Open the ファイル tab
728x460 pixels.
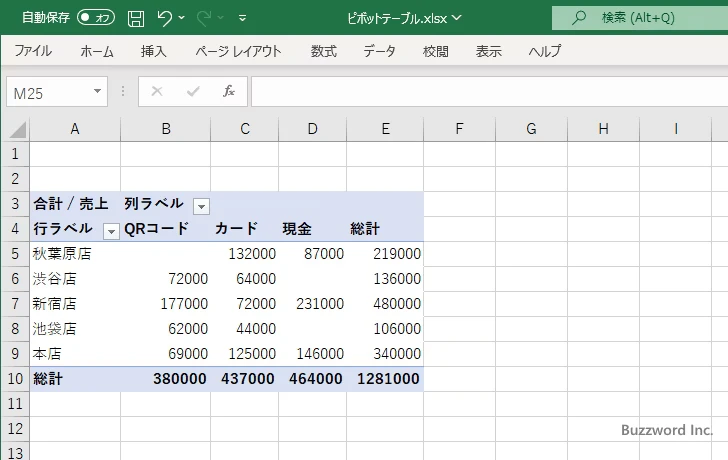coord(33,51)
